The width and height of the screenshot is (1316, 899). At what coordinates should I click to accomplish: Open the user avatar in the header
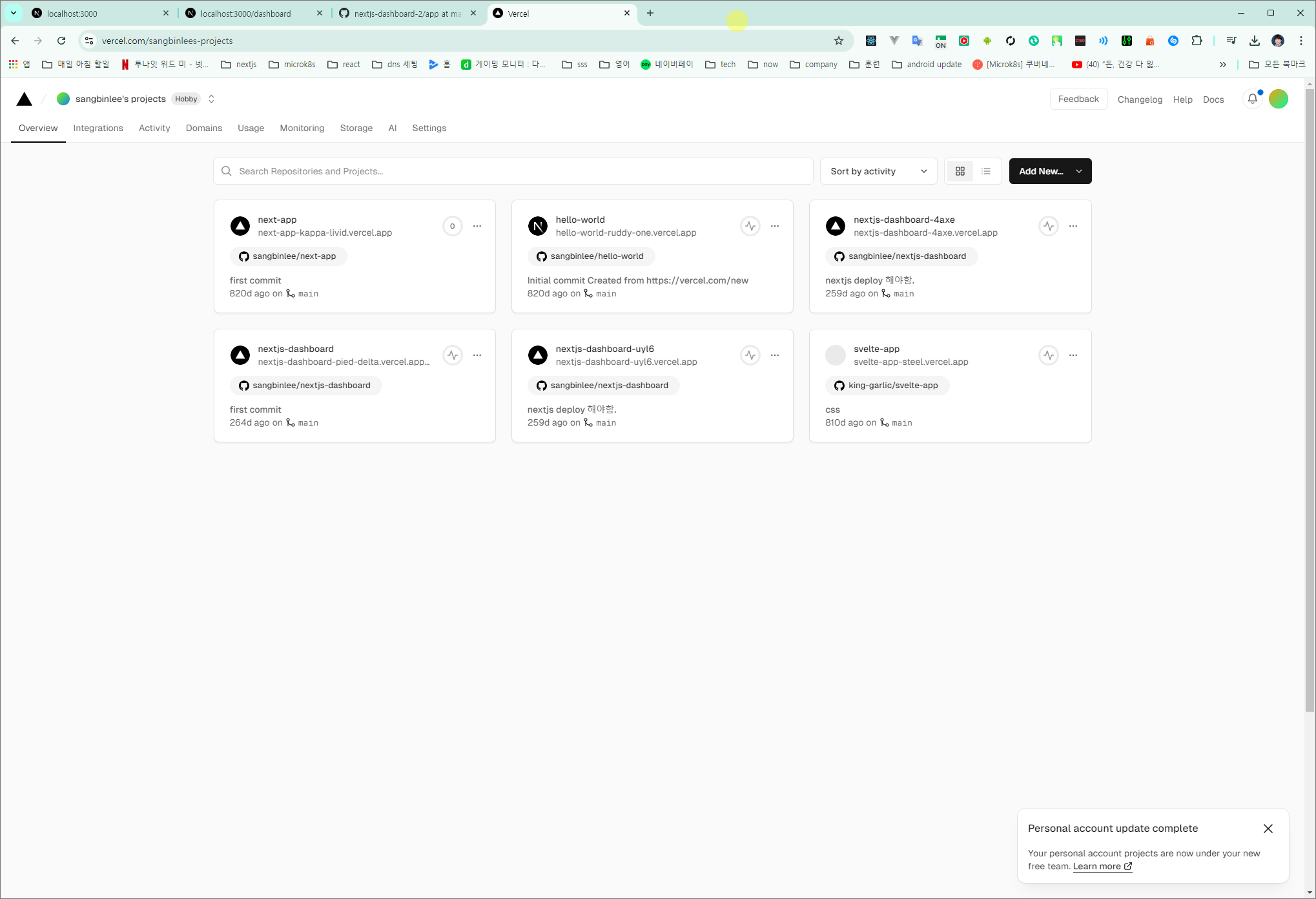tap(1278, 99)
